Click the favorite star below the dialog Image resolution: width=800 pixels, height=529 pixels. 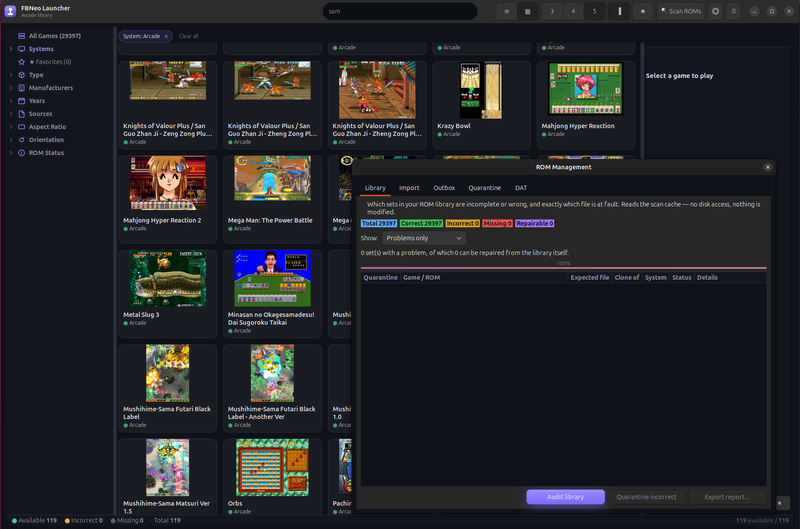pyautogui.click(x=779, y=503)
